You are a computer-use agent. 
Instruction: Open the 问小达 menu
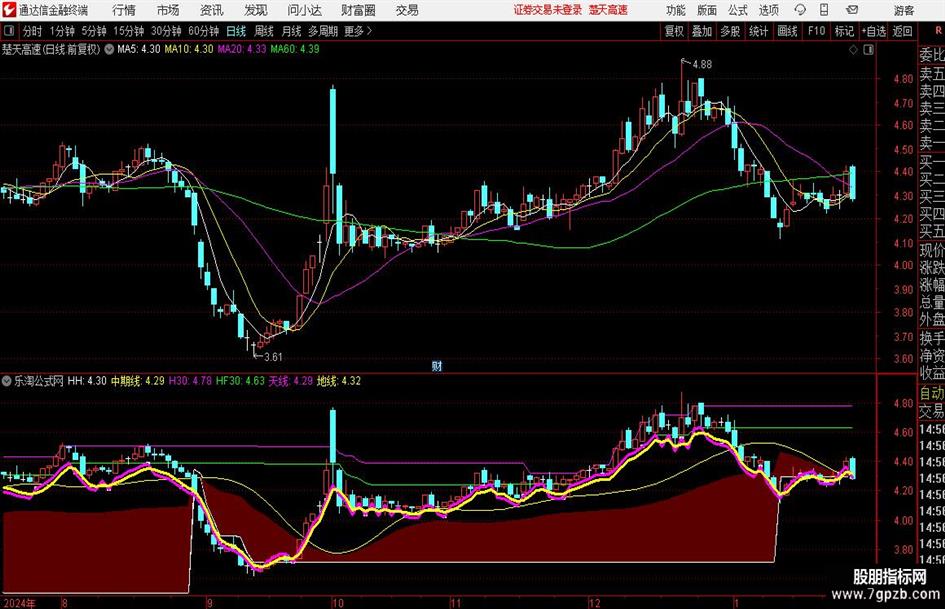(x=304, y=10)
